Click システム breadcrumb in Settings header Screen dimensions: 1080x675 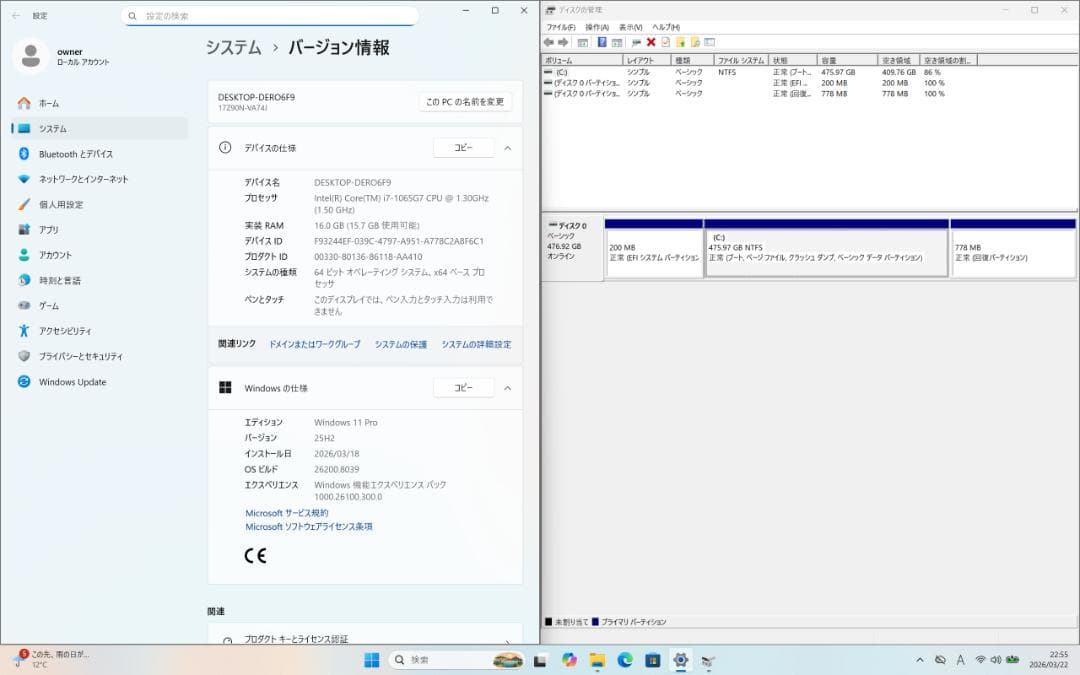pyautogui.click(x=233, y=48)
